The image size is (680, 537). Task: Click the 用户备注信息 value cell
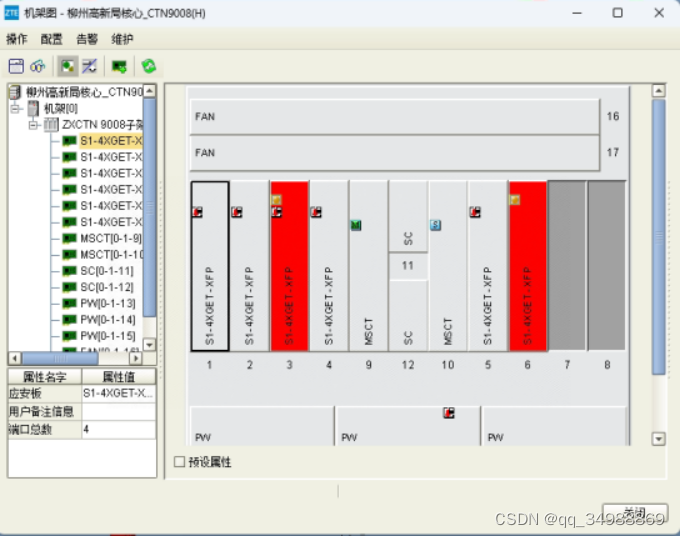pyautogui.click(x=119, y=411)
